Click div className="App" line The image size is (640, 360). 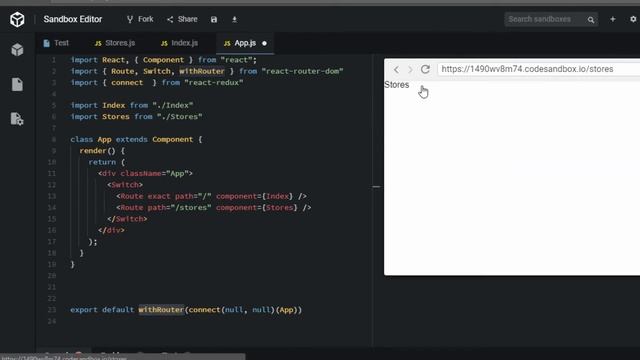click(x=145, y=173)
